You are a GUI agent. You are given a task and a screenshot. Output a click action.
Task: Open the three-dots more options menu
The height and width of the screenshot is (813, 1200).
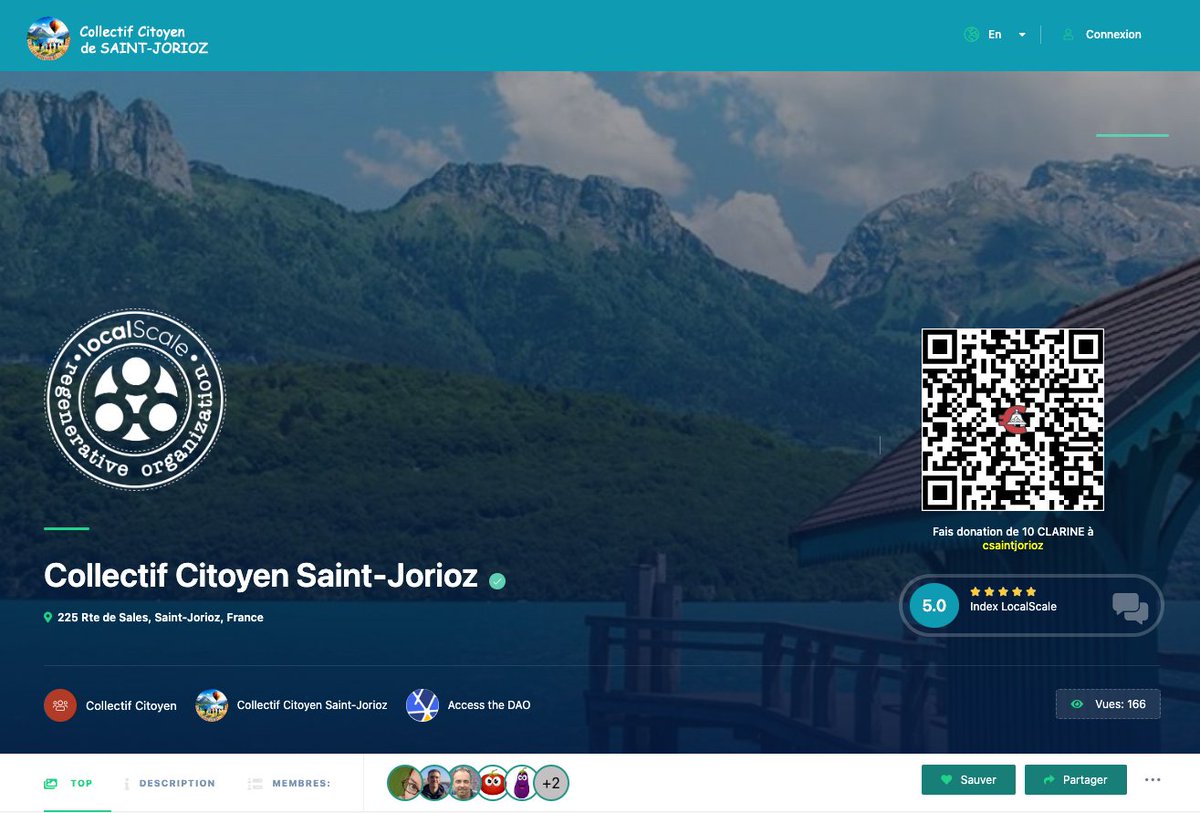[1153, 780]
